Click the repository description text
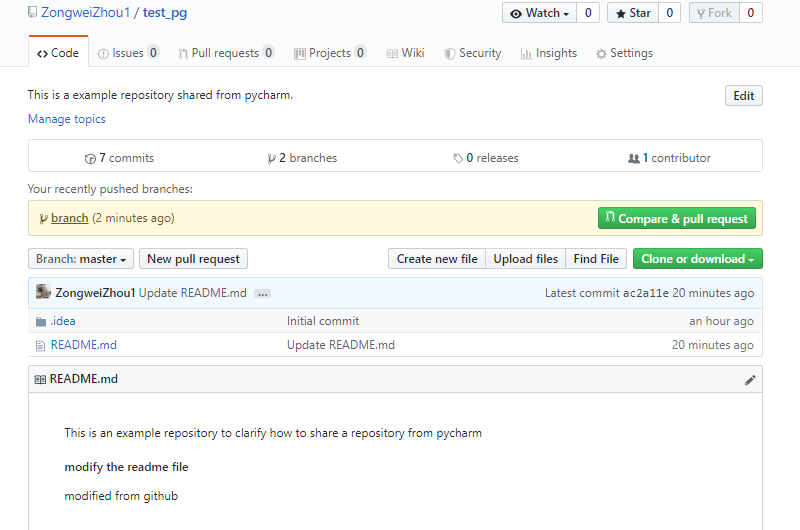The height and width of the screenshot is (530, 800). coord(160,95)
